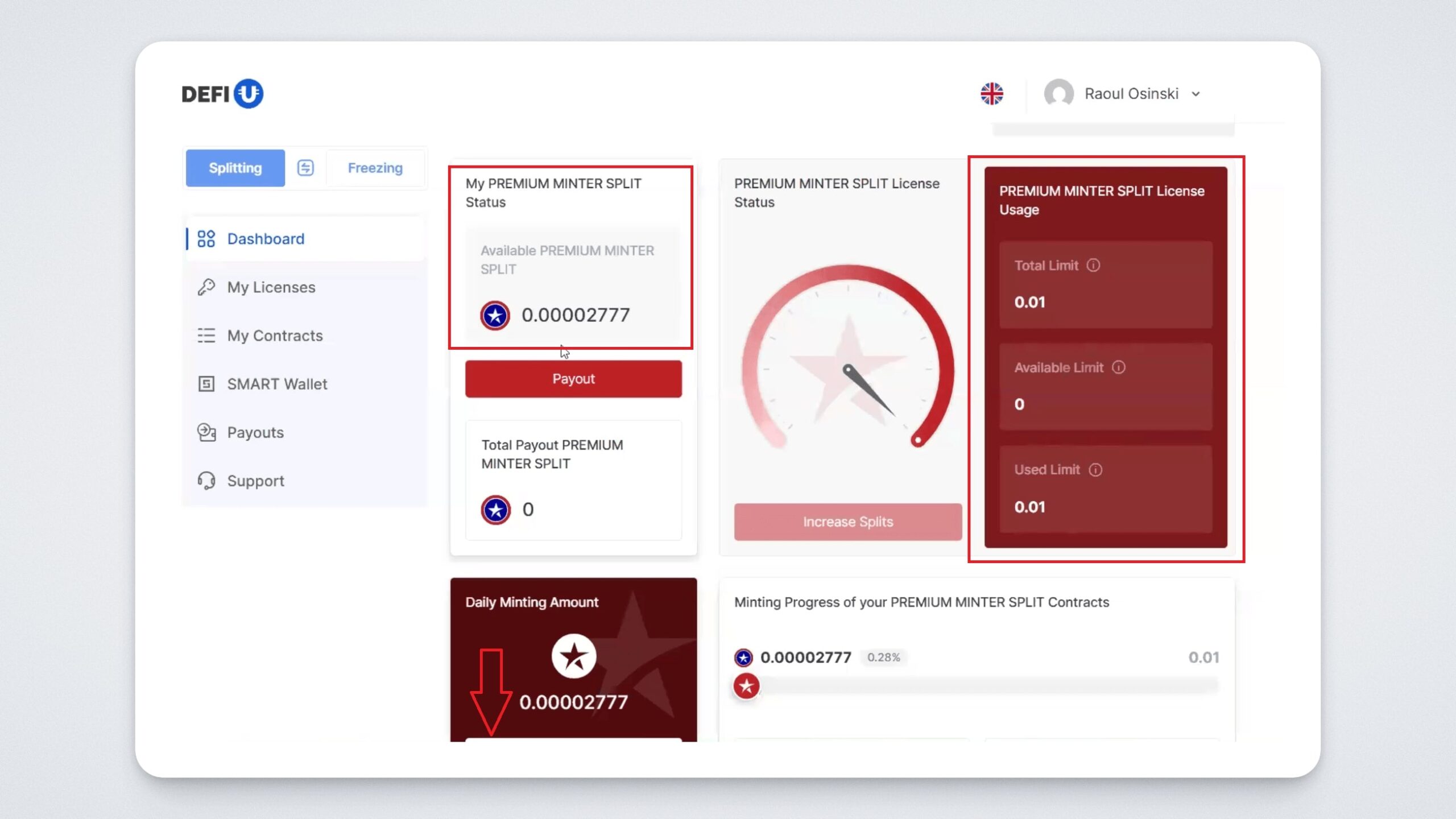
Task: Go to the Payouts page
Action: pyautogui.click(x=255, y=432)
